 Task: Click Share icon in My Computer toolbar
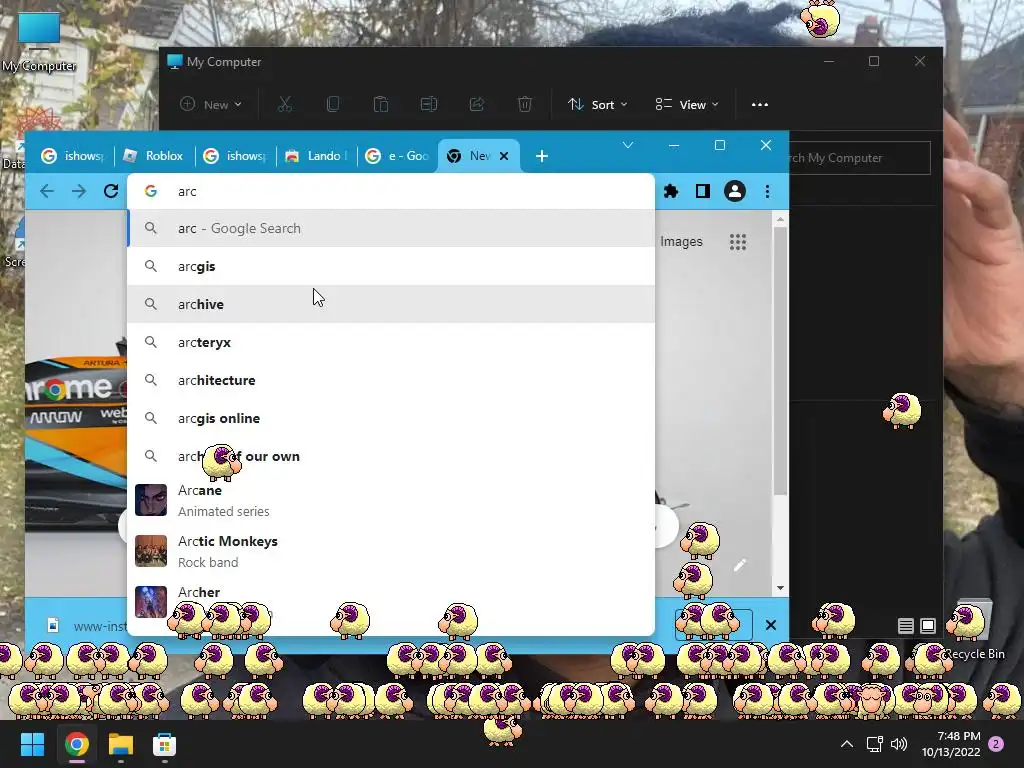(477, 104)
